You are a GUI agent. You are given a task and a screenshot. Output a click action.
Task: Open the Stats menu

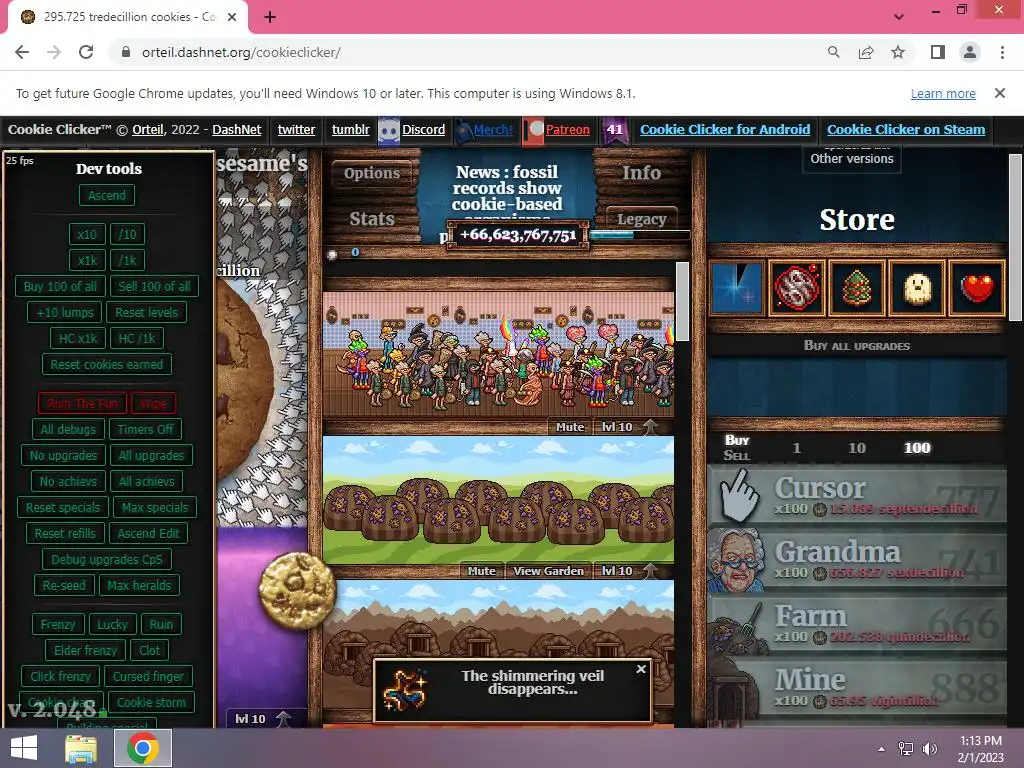coord(372,219)
